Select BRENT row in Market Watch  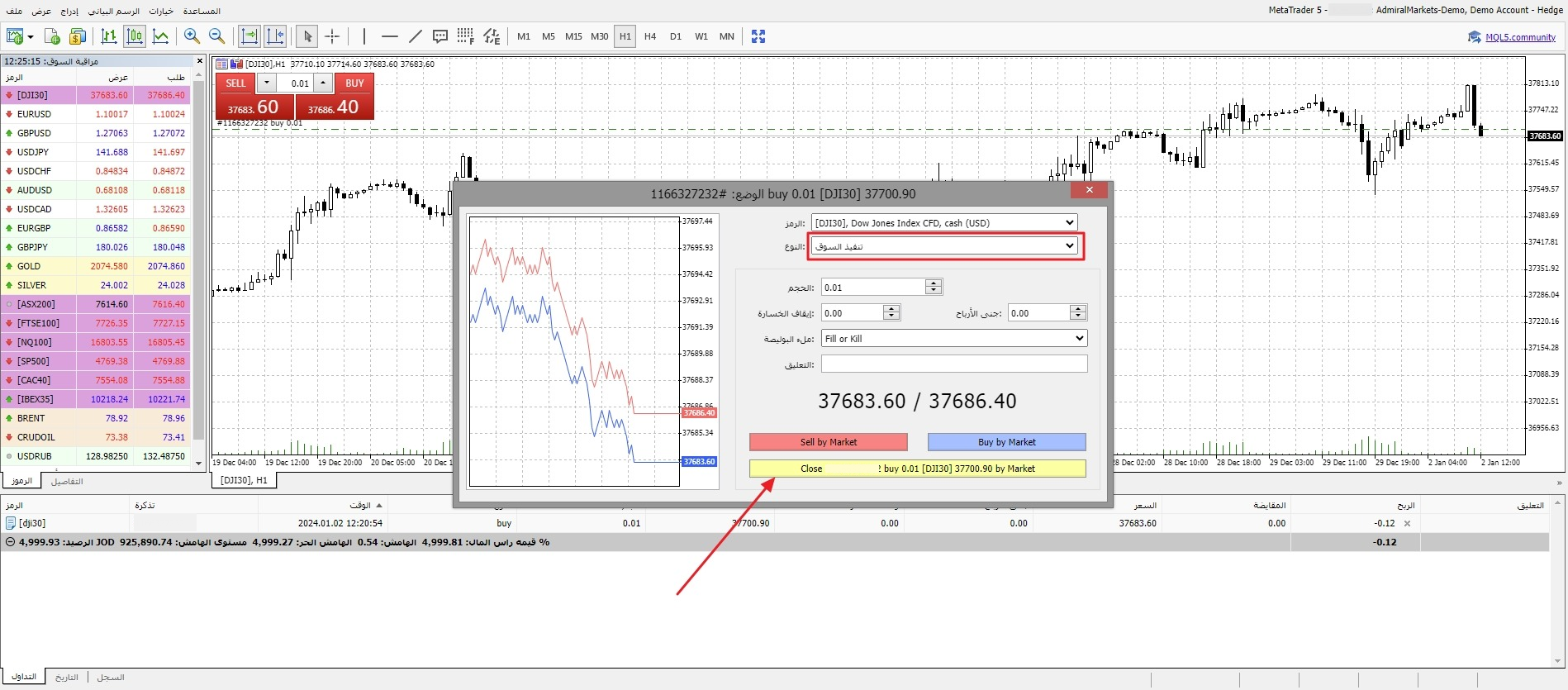(96, 418)
